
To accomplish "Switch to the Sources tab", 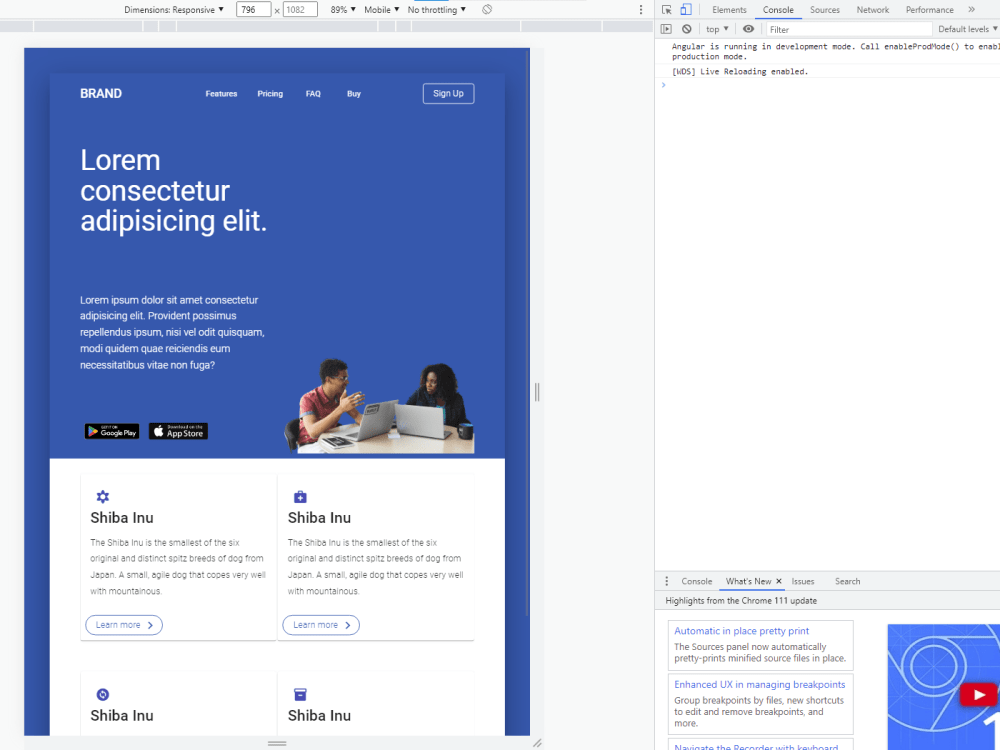I will pyautogui.click(x=824, y=9).
